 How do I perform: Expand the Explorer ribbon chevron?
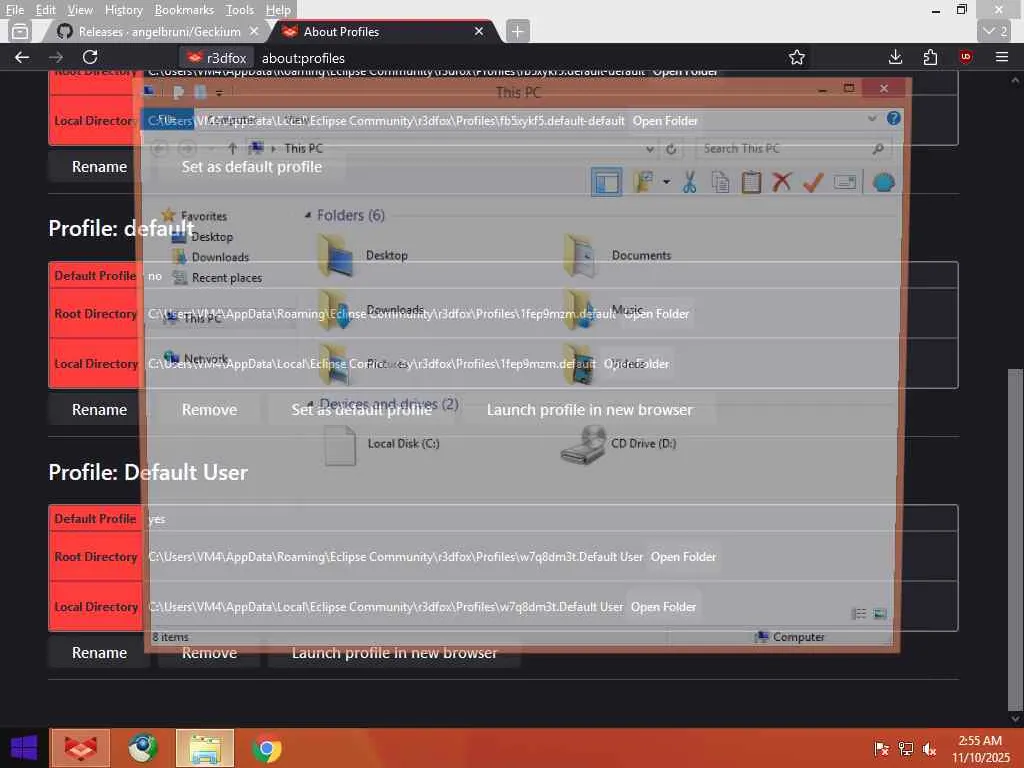[x=872, y=119]
